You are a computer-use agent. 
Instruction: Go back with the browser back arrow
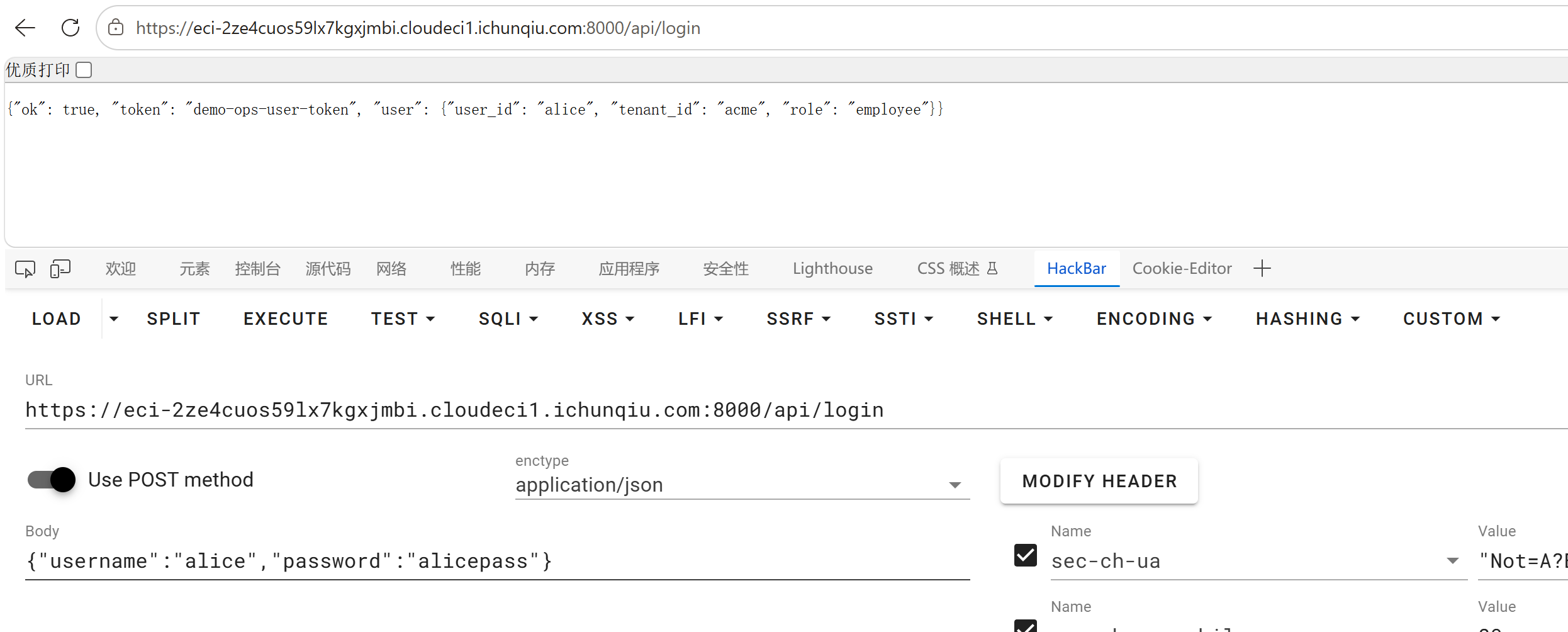point(25,28)
